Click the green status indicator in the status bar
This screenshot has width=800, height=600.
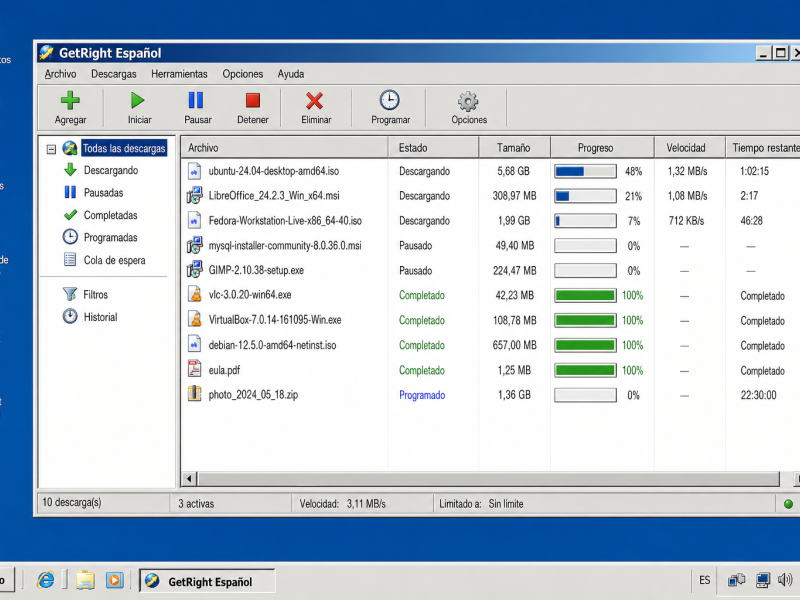788,504
